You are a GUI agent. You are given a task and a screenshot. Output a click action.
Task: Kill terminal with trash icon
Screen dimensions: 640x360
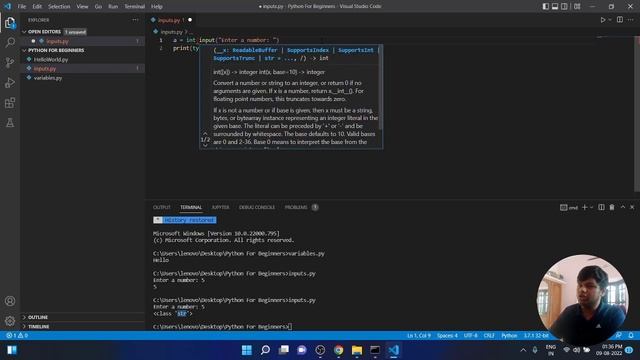click(612, 207)
